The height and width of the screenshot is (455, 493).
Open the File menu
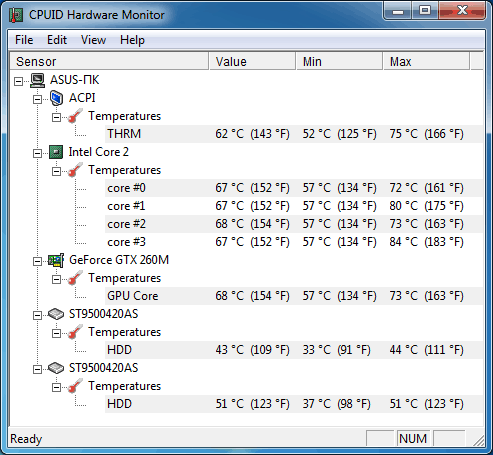click(24, 40)
